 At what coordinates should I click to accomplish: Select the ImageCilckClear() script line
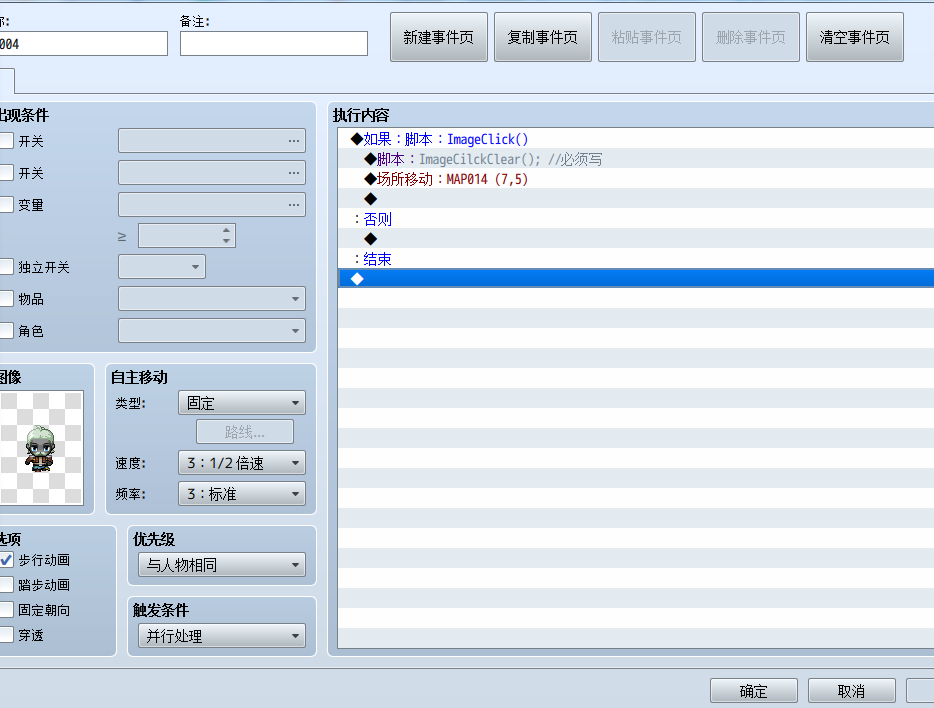pos(636,159)
